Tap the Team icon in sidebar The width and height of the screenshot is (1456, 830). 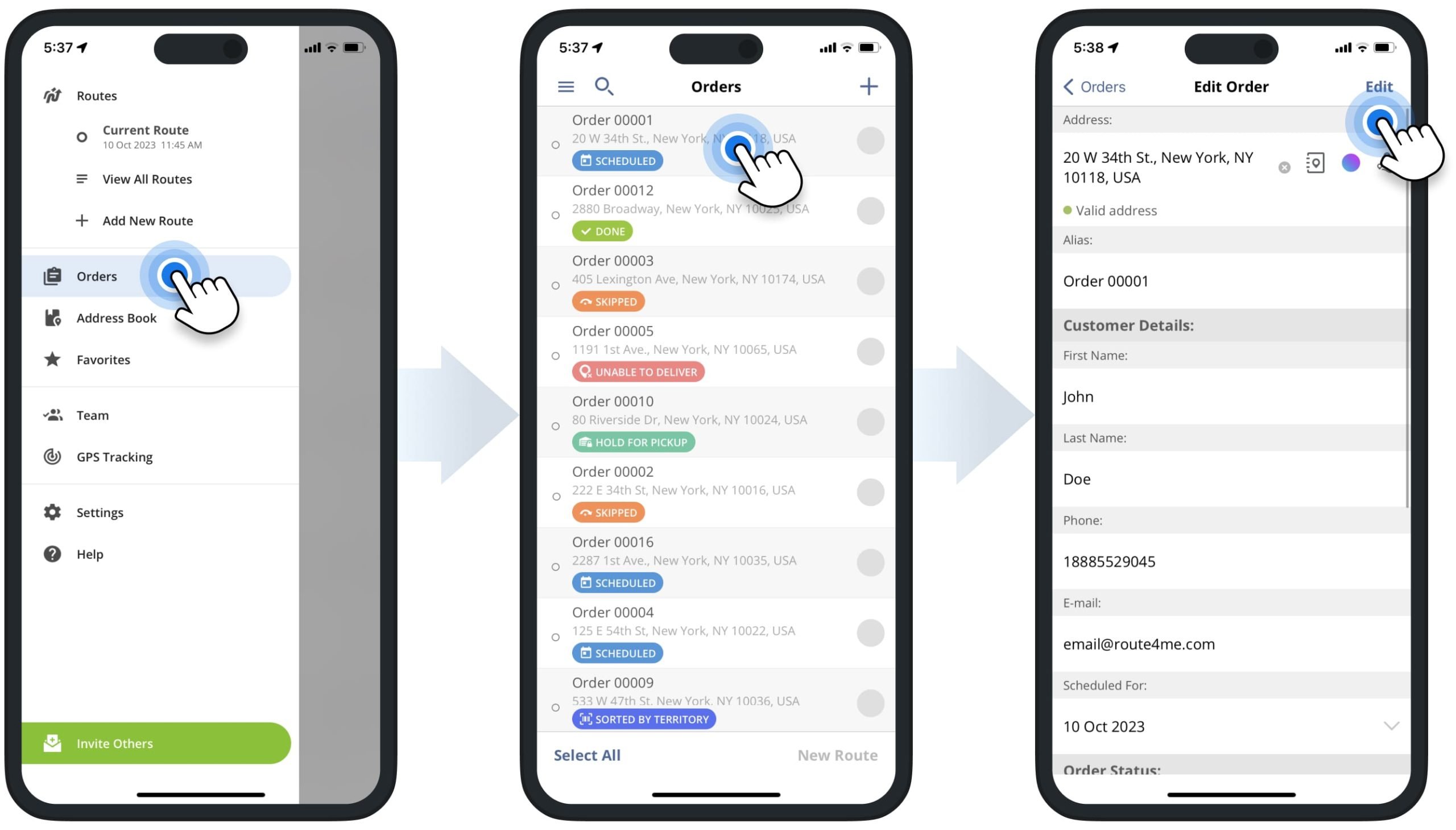click(x=53, y=415)
